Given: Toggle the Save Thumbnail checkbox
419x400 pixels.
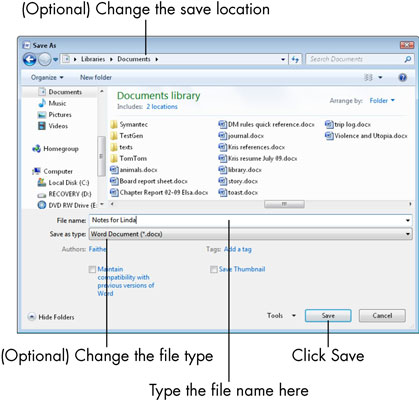Looking at the screenshot, I should 214,269.
